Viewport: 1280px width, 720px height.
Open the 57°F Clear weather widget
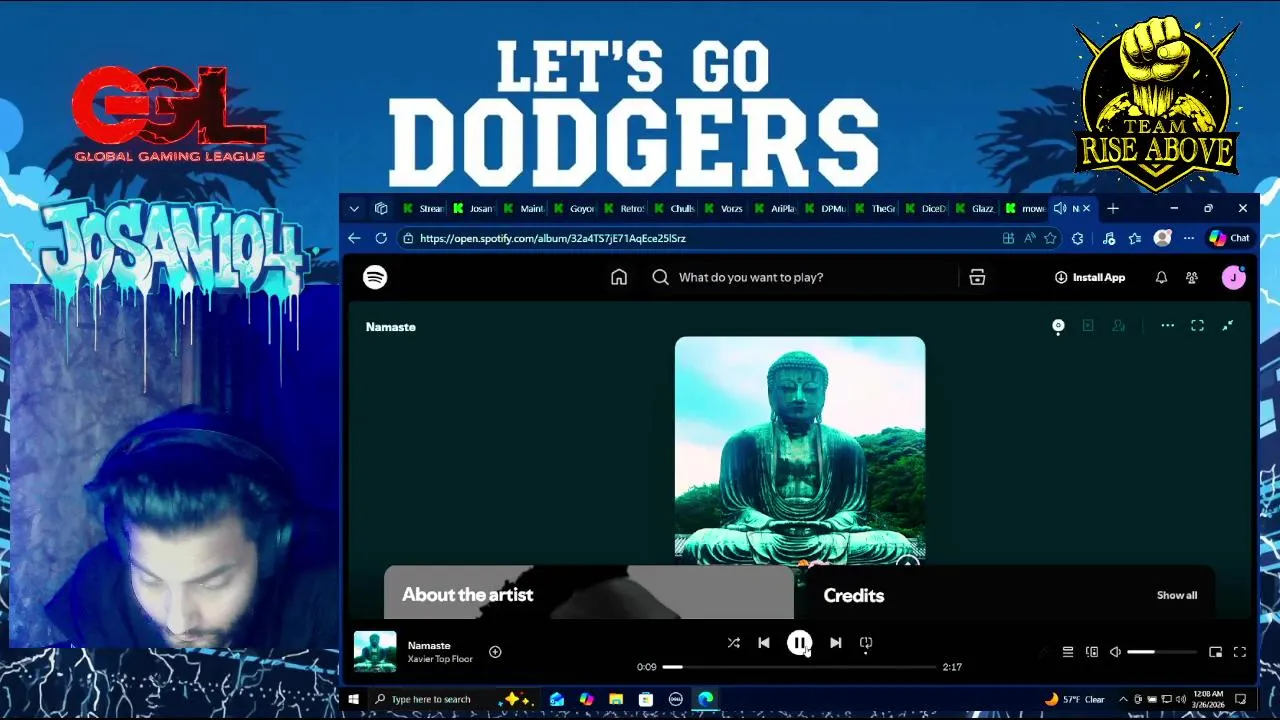coord(1075,699)
